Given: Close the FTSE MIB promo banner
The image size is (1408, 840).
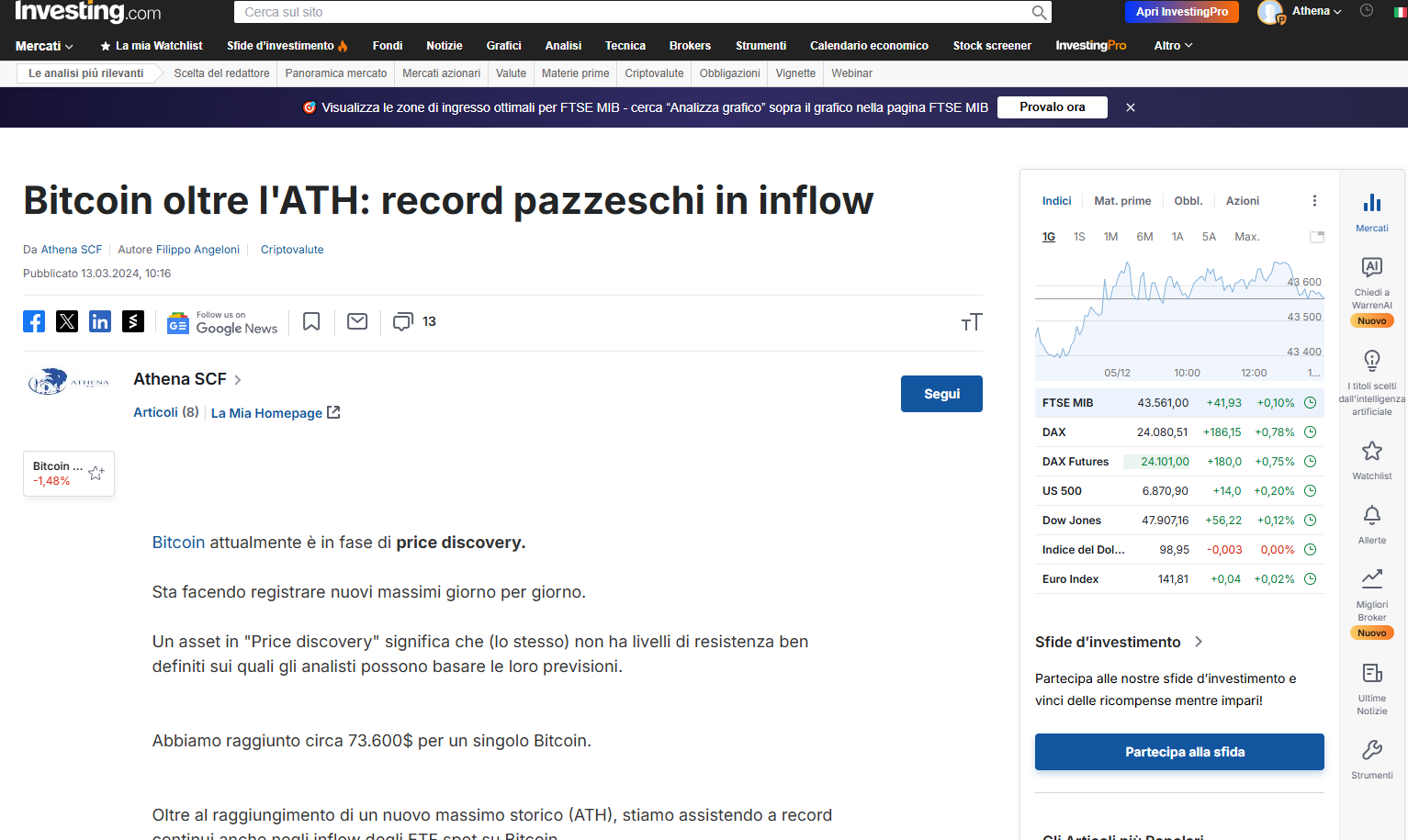Looking at the screenshot, I should pyautogui.click(x=1131, y=107).
